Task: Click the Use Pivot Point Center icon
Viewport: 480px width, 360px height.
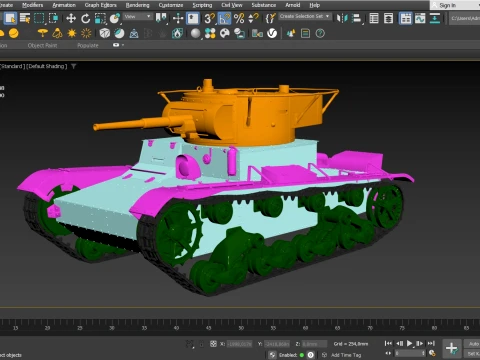Action: click(161, 18)
